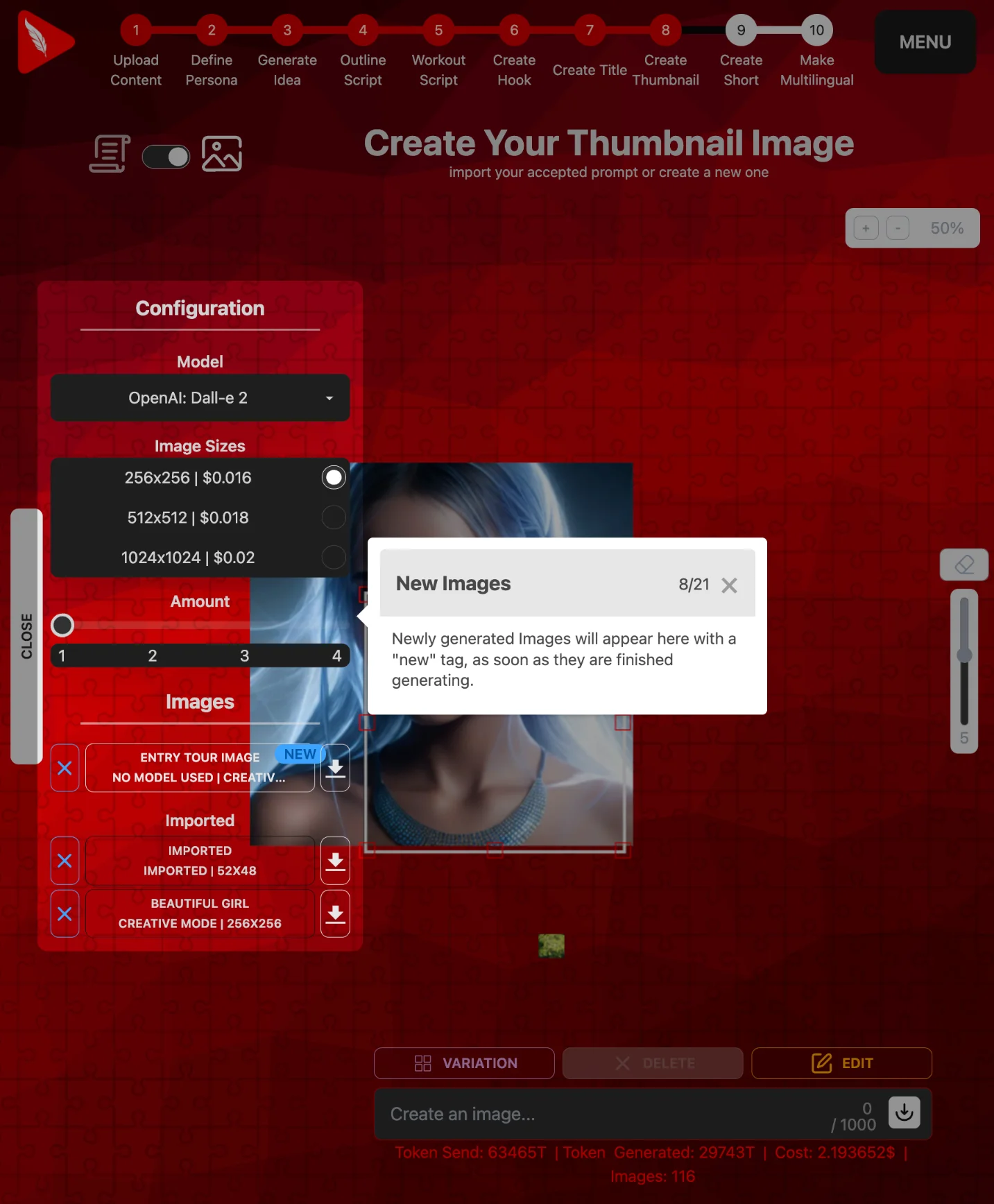
Task: Go to step 5 Workout Script
Action: click(x=438, y=31)
